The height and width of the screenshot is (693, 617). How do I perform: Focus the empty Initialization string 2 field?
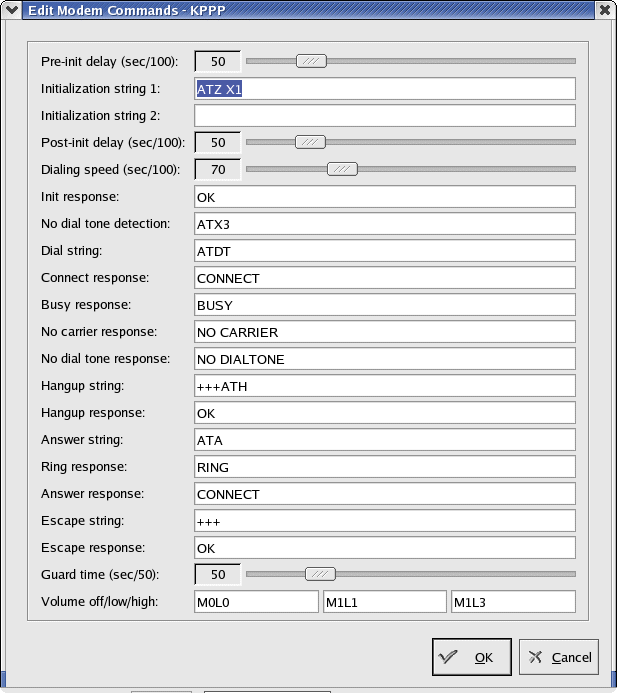385,116
